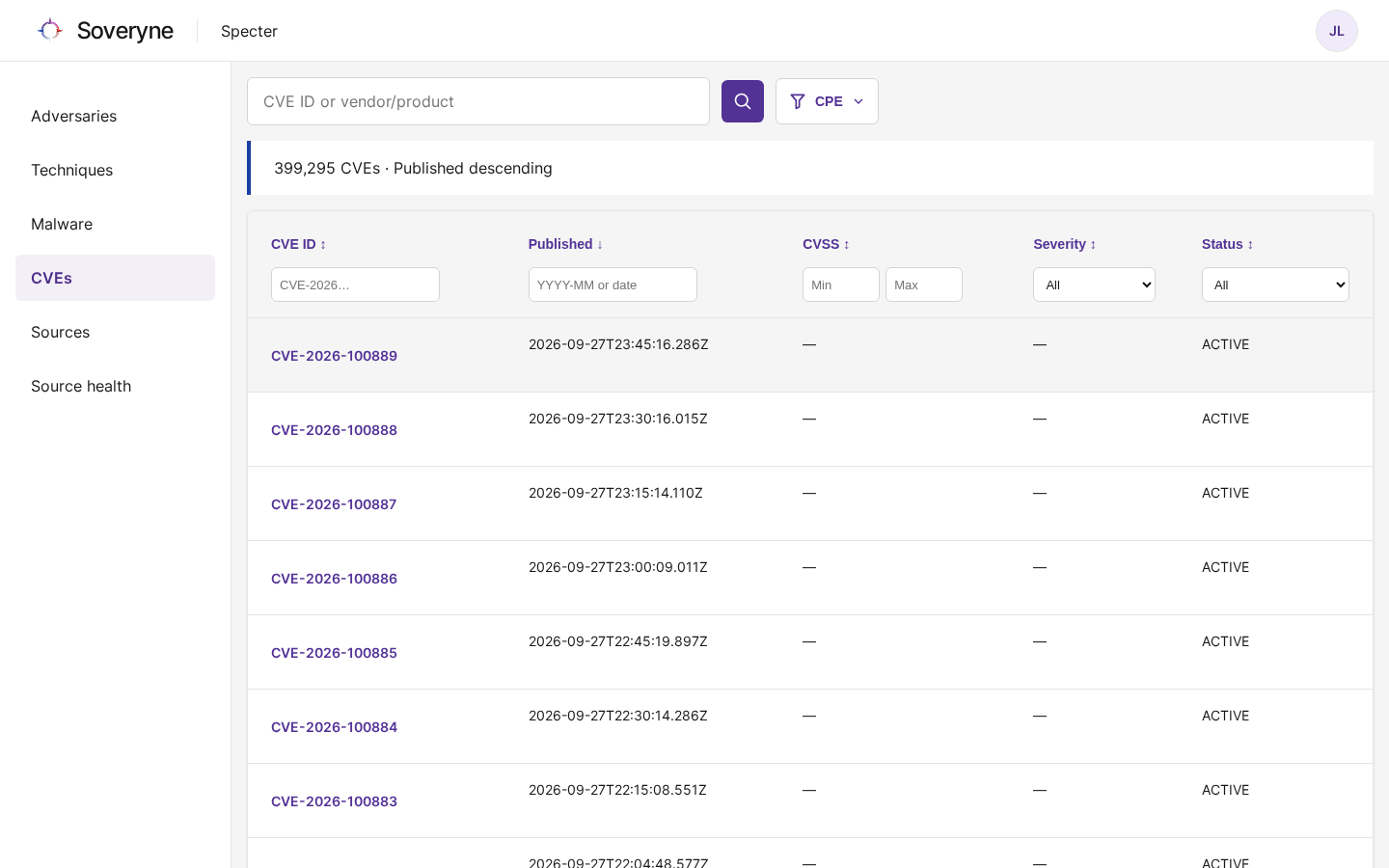Click timestamp 2026-09-27T22:30:14.286Z
This screenshot has height=868, width=1389.
pos(618,716)
